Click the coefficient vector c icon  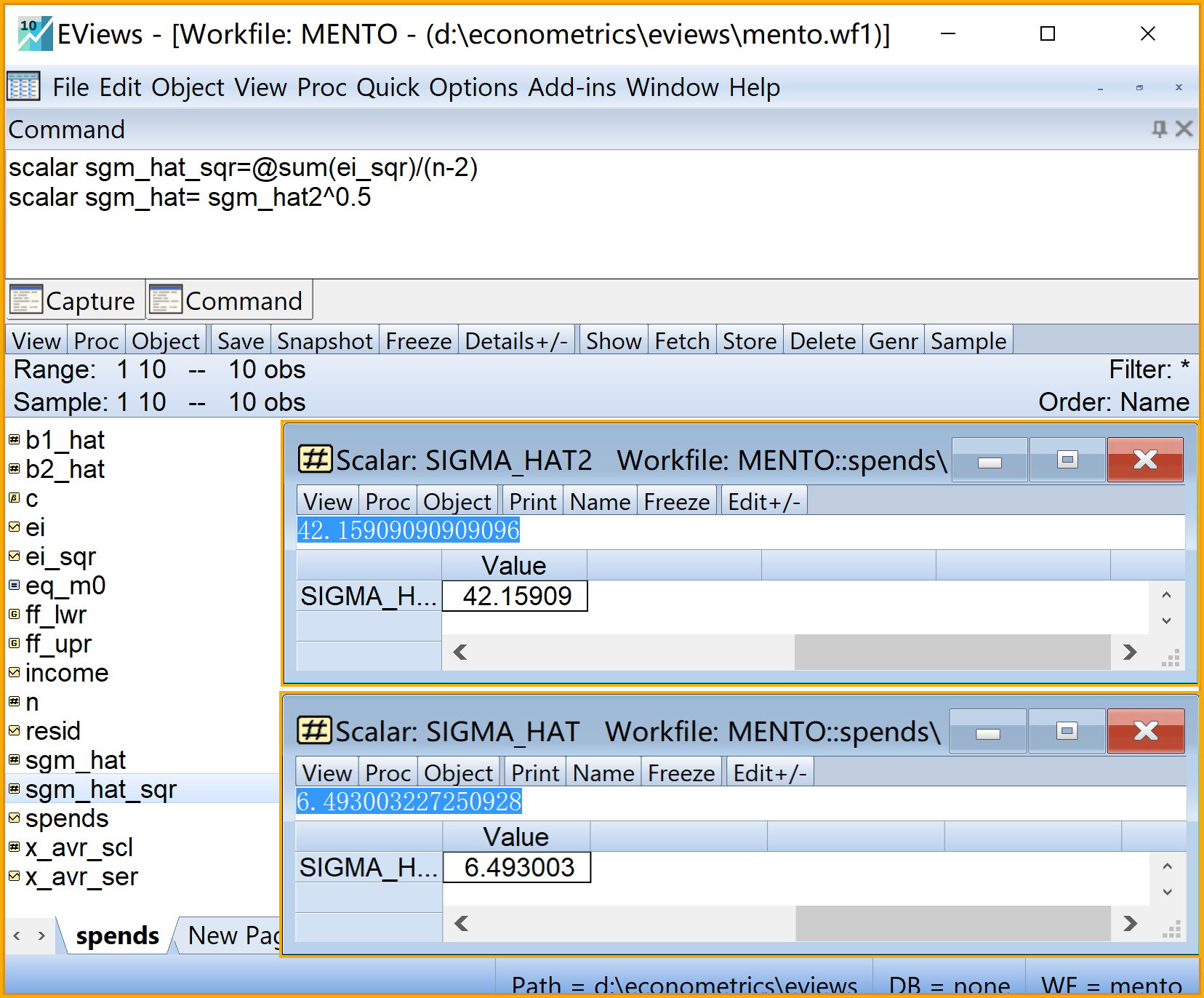point(14,498)
